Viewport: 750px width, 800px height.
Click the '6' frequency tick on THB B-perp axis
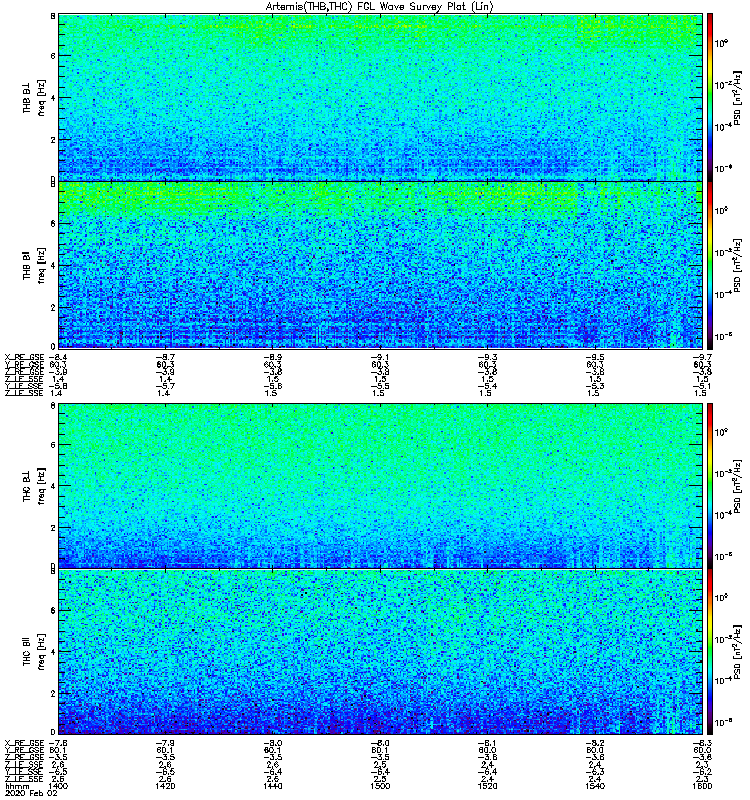pos(53,56)
